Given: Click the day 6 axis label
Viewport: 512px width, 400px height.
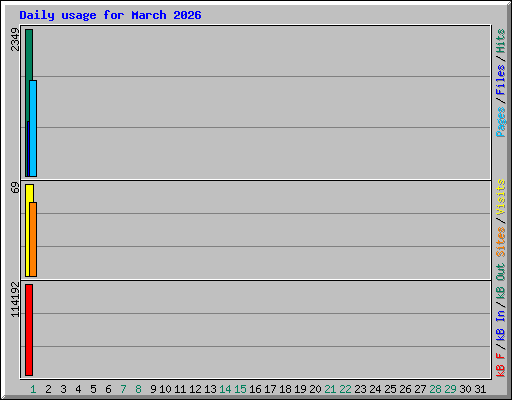Looking at the screenshot, I should click(x=108, y=389).
